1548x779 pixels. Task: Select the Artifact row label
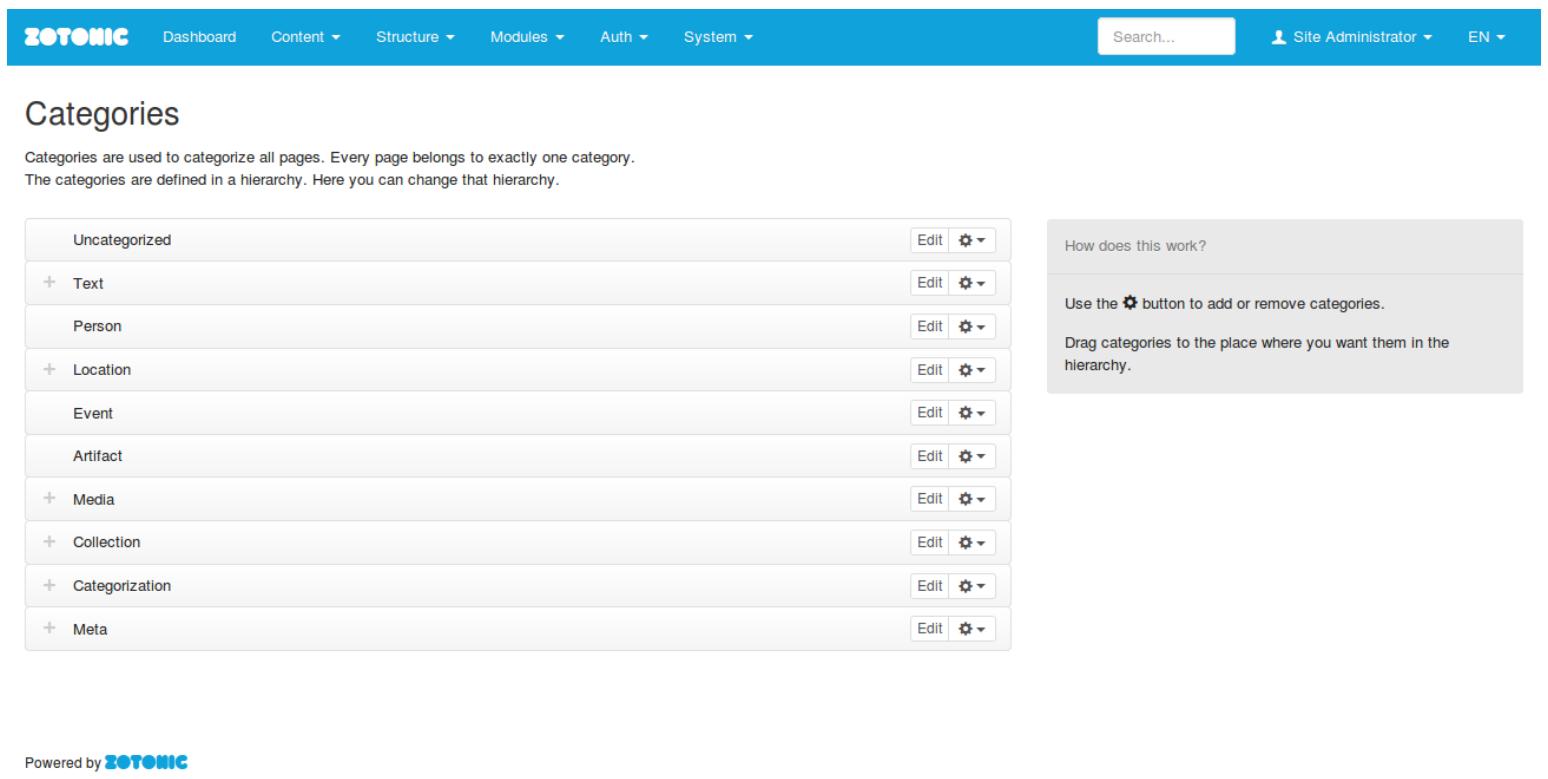pyautogui.click(x=98, y=456)
